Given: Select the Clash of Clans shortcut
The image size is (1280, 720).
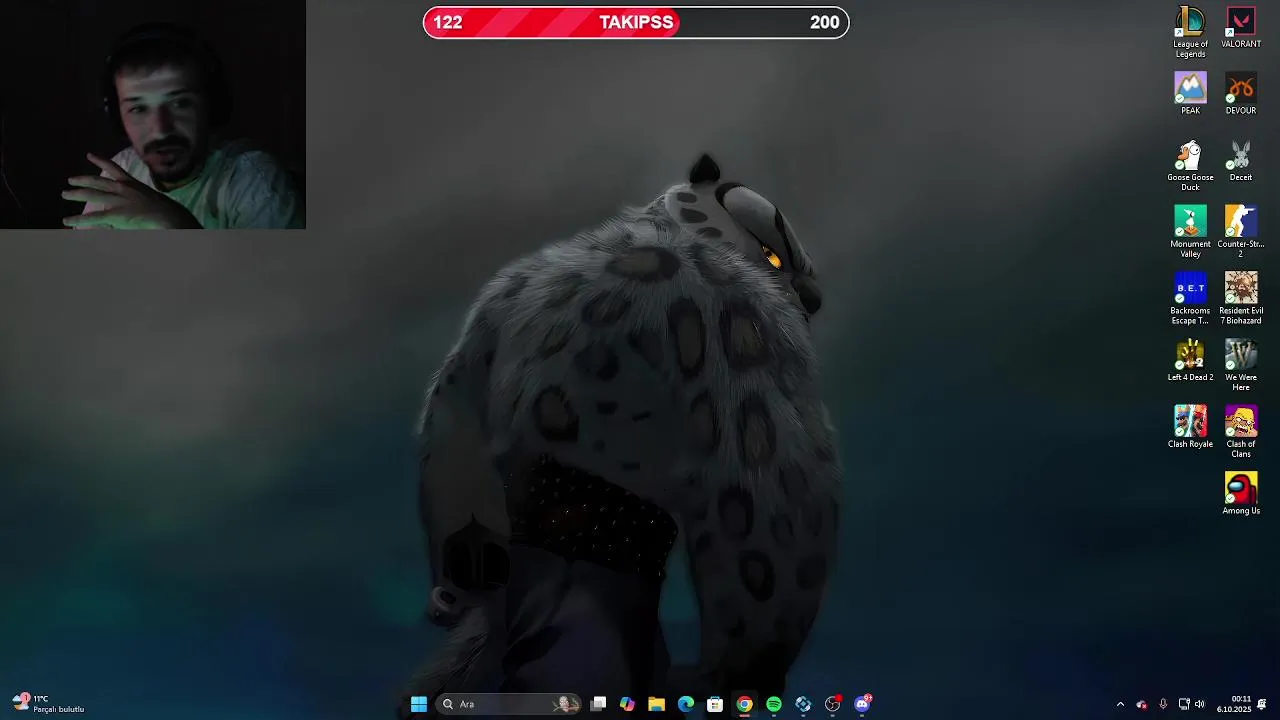Looking at the screenshot, I should [x=1241, y=432].
